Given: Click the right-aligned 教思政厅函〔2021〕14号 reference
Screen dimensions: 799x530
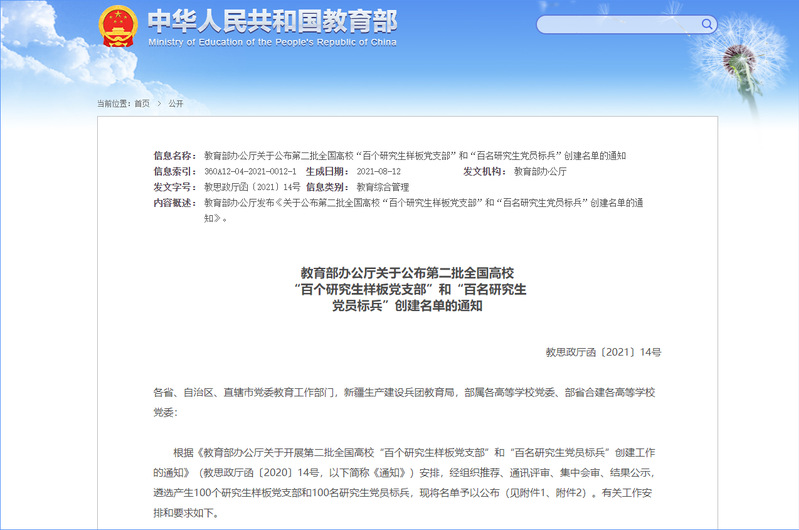Looking at the screenshot, I should coord(603,352).
